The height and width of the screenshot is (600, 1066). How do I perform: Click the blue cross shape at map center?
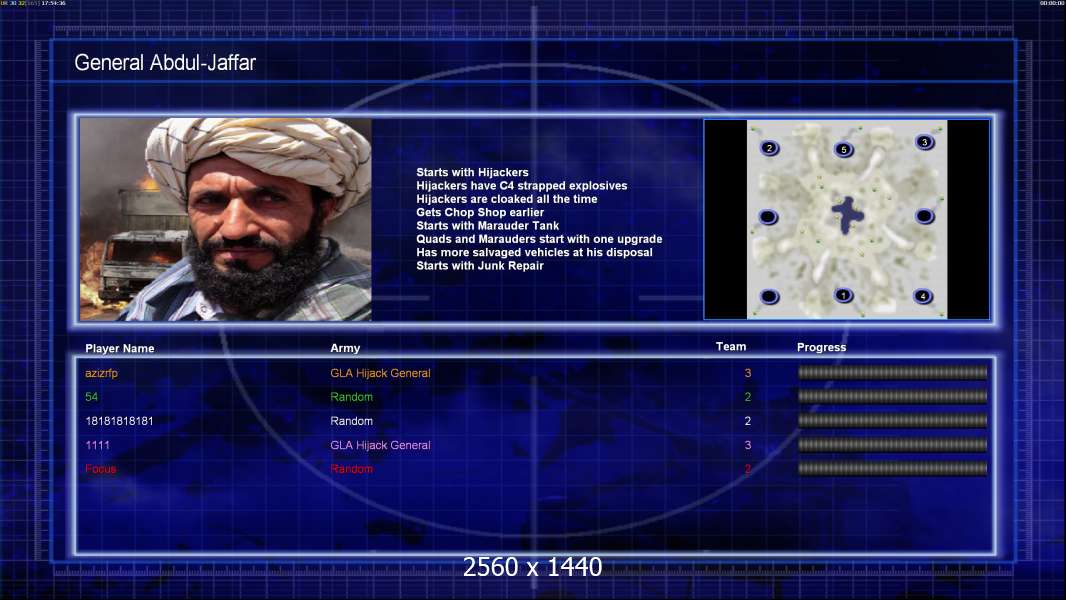click(x=847, y=215)
